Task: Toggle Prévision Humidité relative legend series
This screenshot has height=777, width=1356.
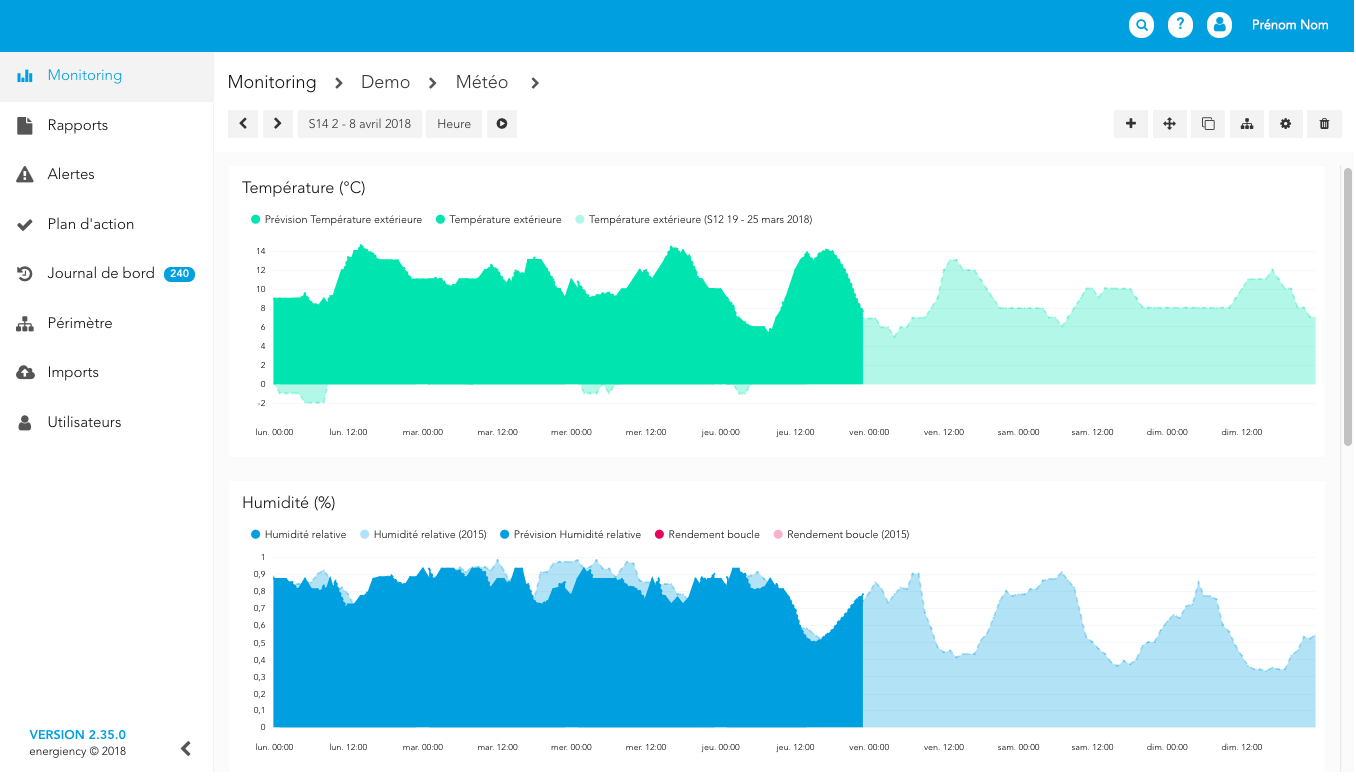Action: point(570,534)
